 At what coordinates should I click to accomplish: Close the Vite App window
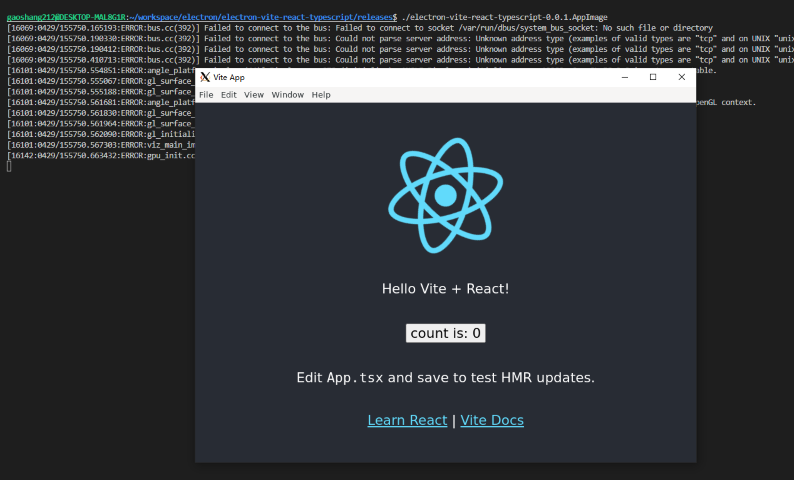(x=682, y=77)
